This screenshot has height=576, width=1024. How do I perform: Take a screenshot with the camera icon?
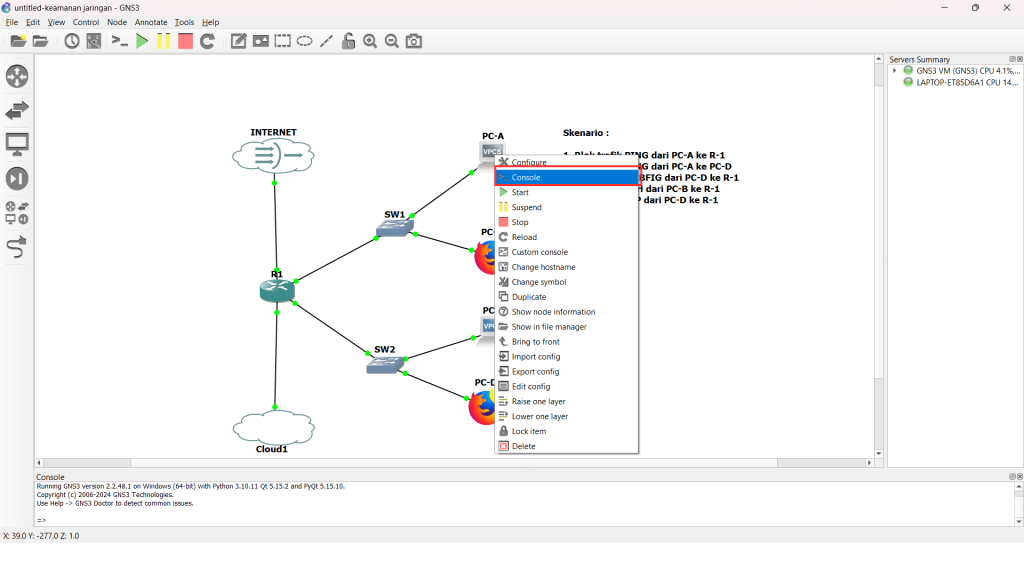[414, 41]
